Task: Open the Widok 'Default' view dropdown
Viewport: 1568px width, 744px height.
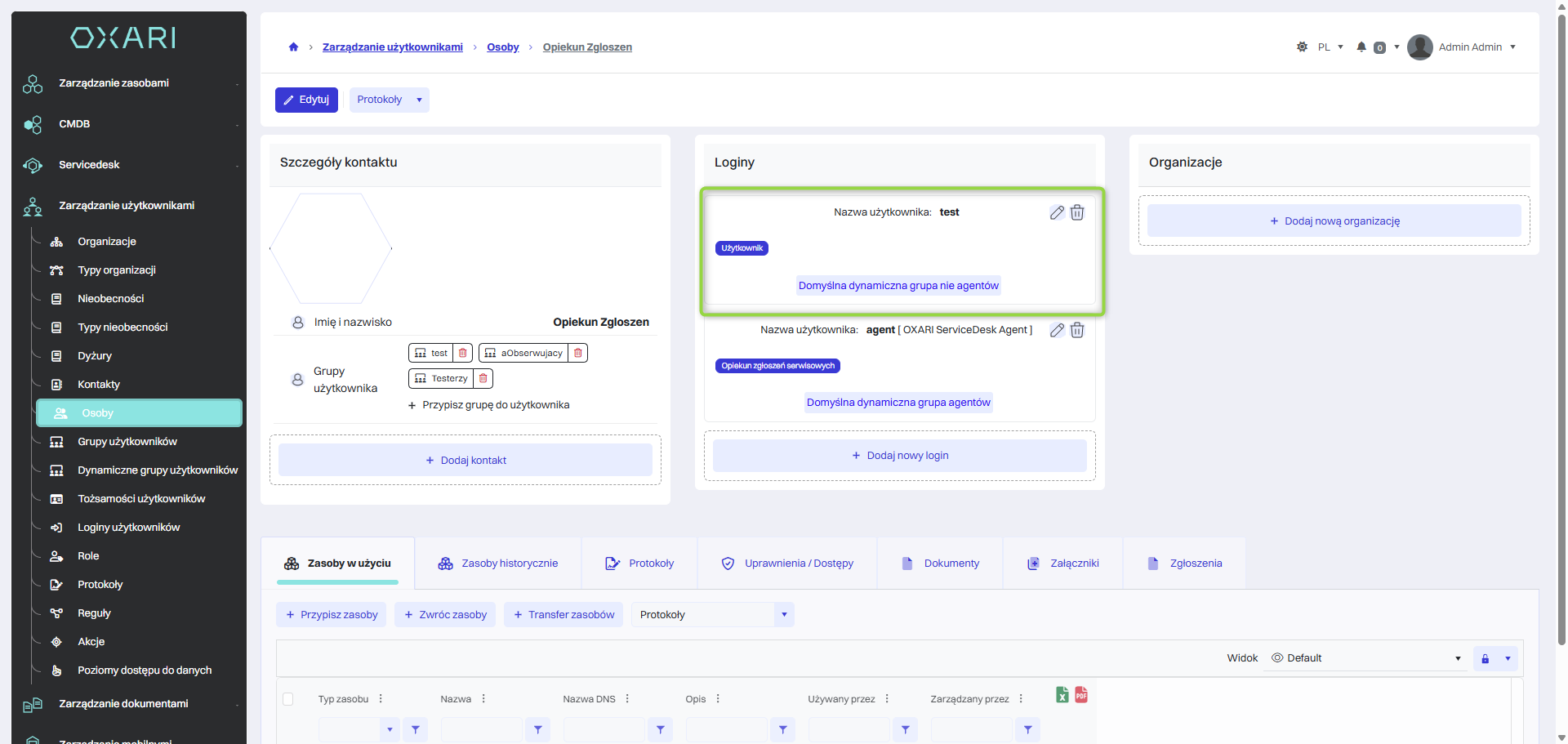Action: point(1365,658)
